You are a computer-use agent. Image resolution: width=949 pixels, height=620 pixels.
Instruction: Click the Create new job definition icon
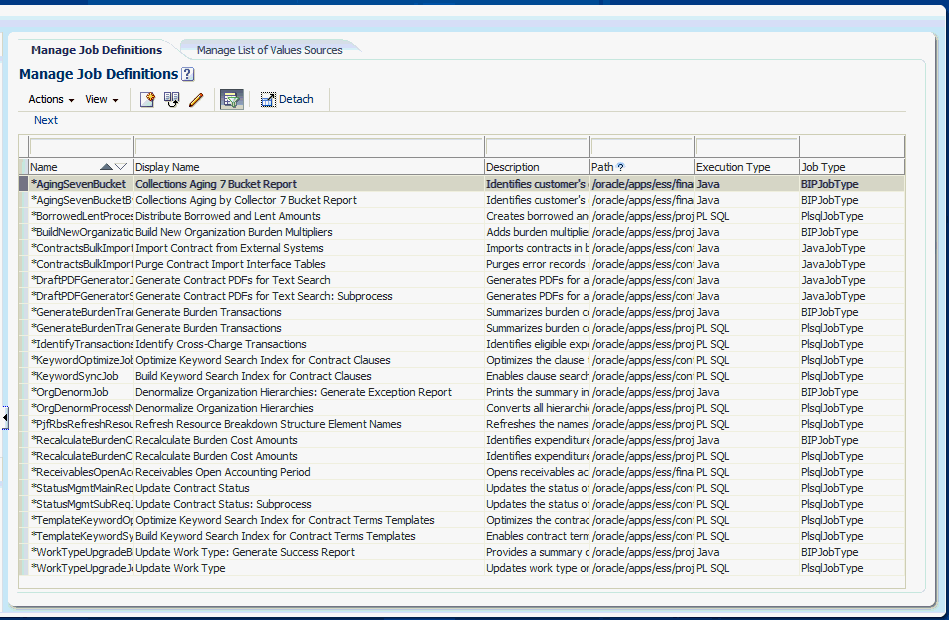click(x=146, y=99)
